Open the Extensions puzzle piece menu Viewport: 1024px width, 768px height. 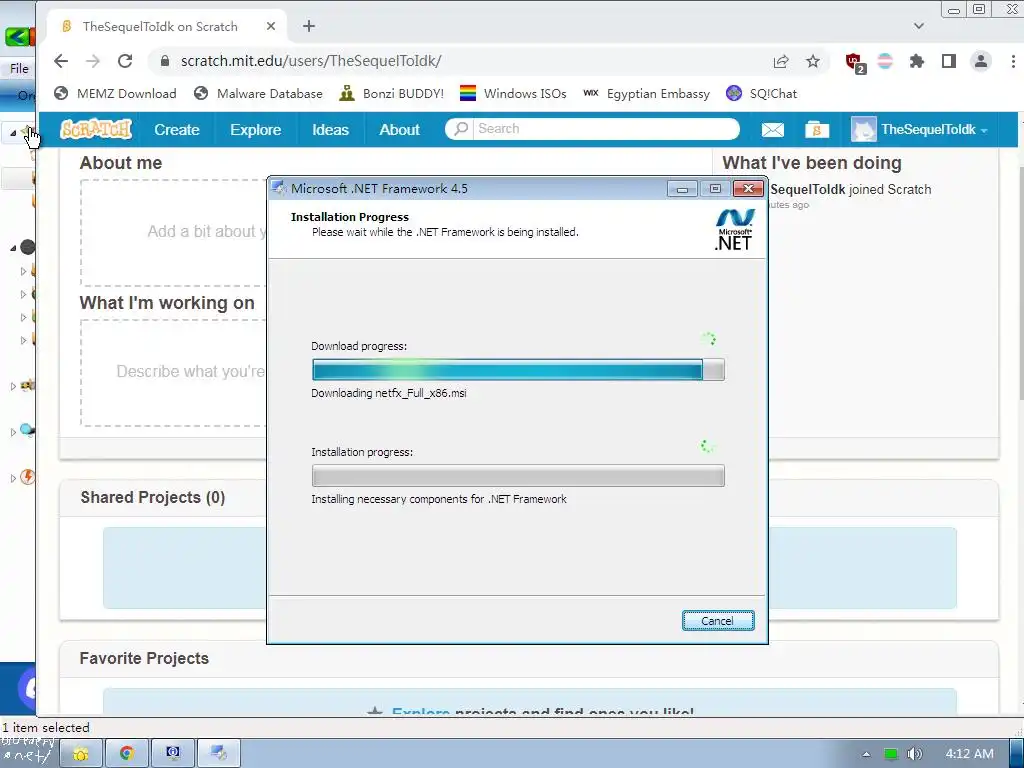coord(917,61)
